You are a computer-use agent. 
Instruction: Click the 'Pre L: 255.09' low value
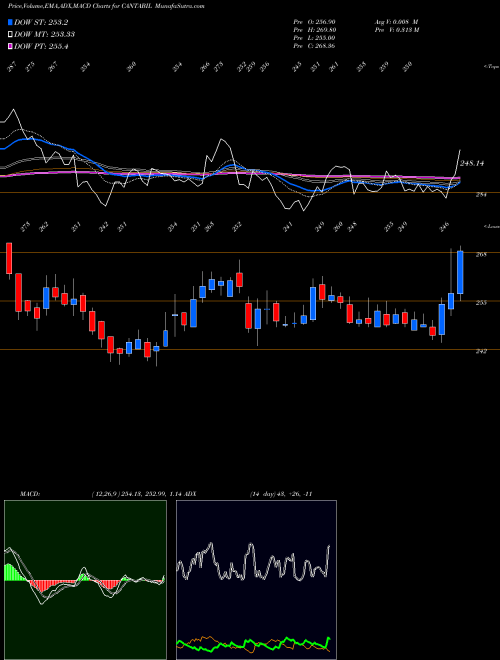click(x=314, y=38)
